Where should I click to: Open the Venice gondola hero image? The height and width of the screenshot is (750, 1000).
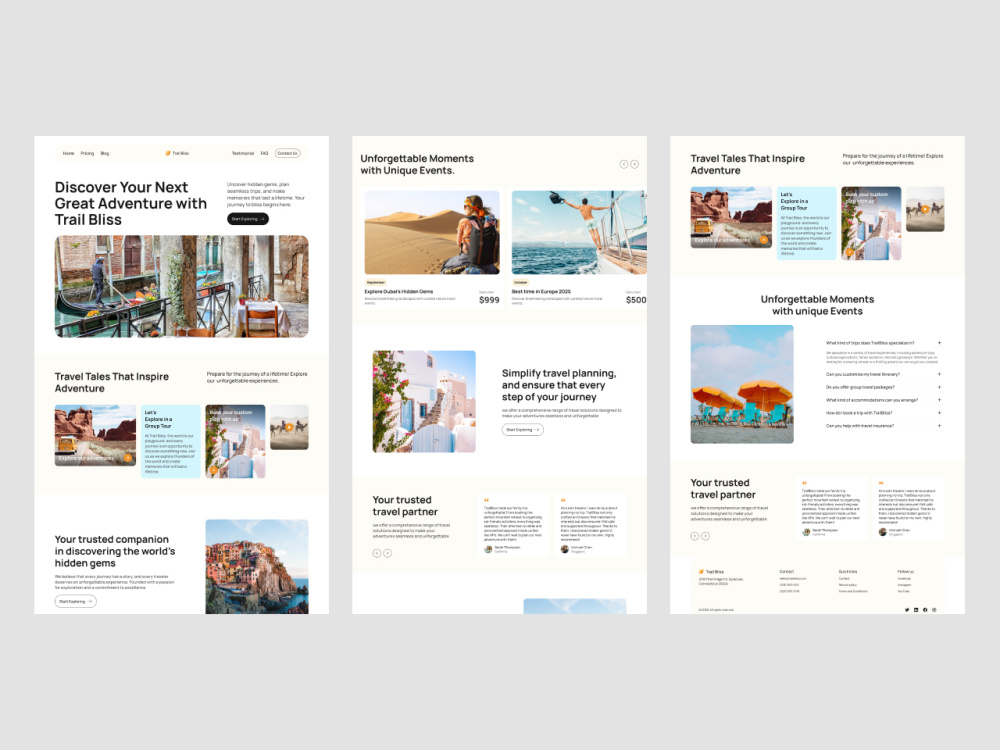[182, 286]
